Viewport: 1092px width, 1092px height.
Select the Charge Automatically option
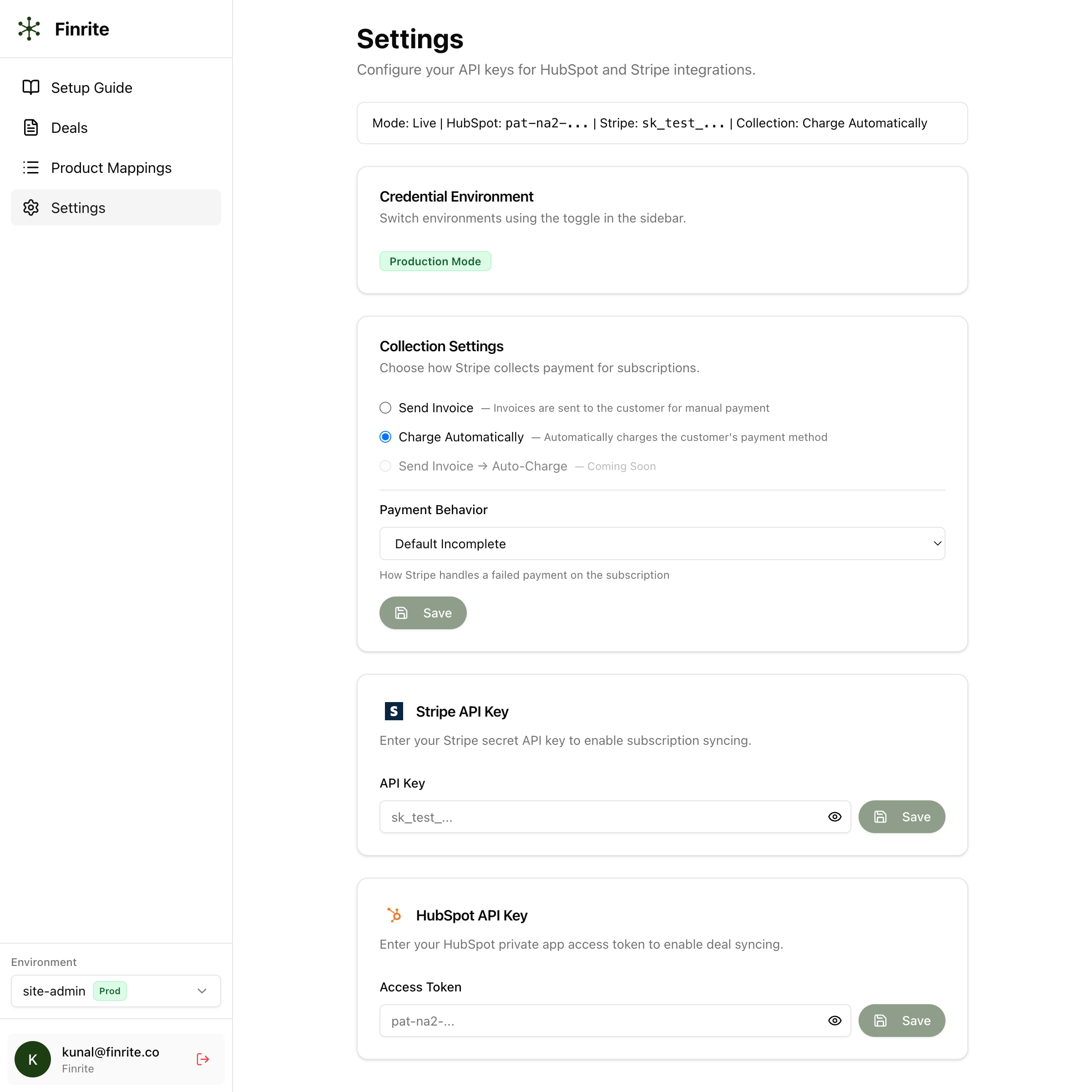pos(385,437)
